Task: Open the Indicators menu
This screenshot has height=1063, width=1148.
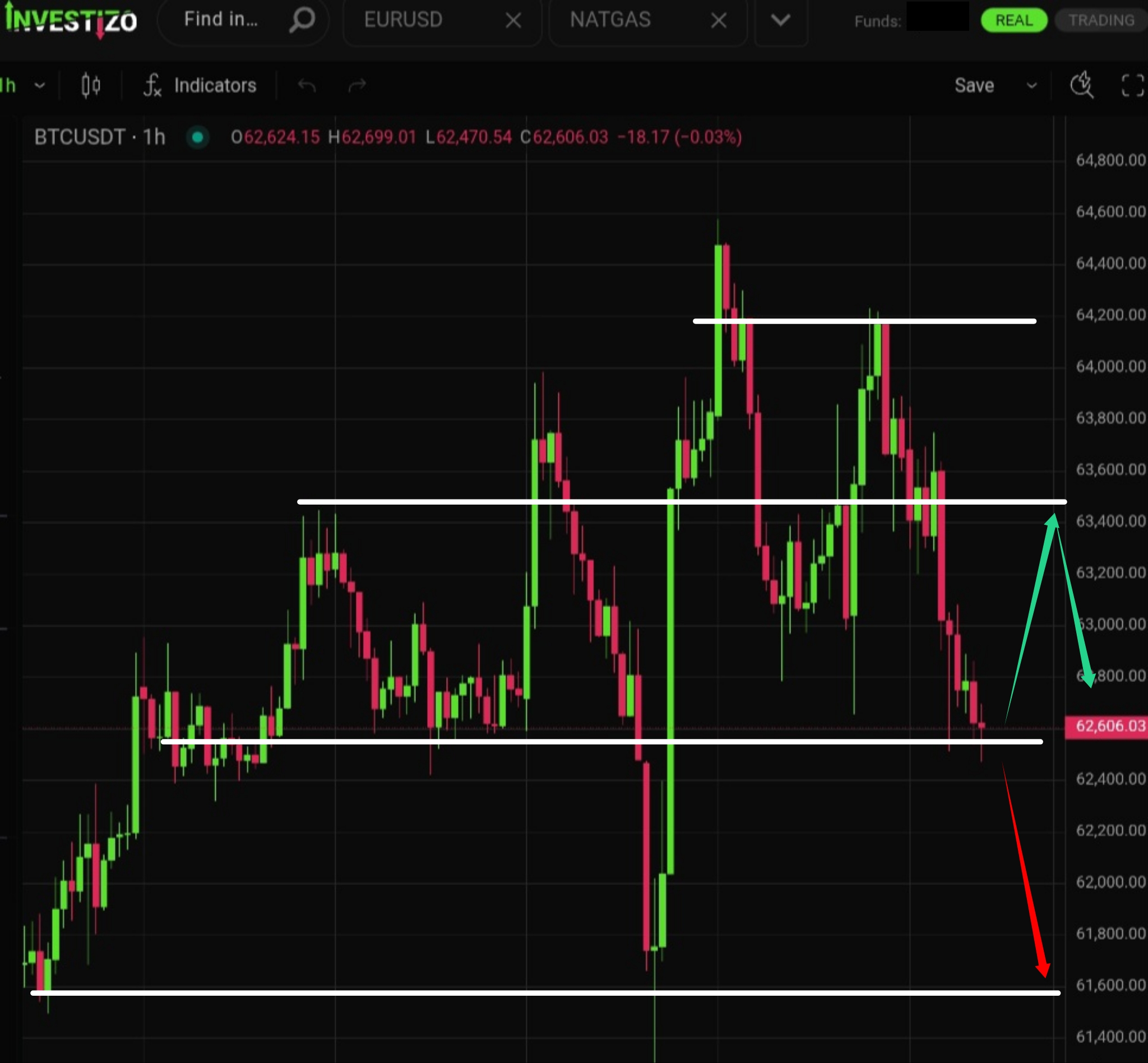Action: pyautogui.click(x=200, y=86)
